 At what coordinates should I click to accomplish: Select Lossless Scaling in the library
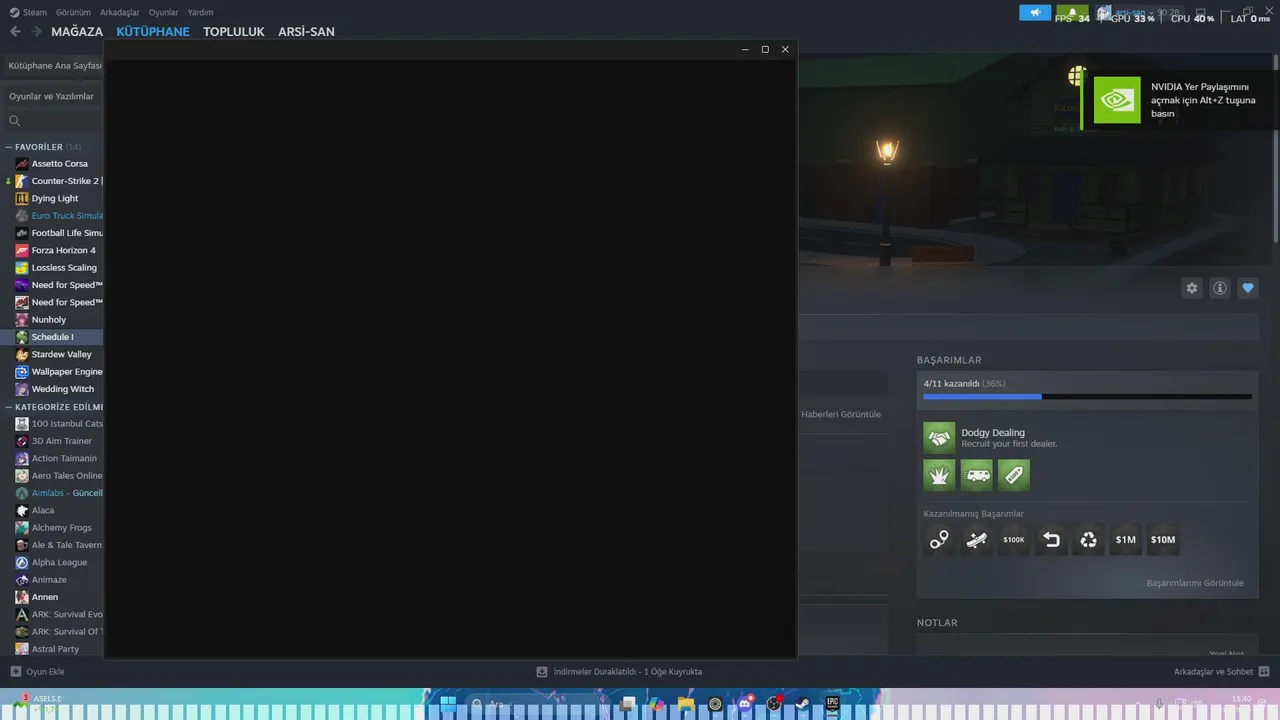point(64,268)
